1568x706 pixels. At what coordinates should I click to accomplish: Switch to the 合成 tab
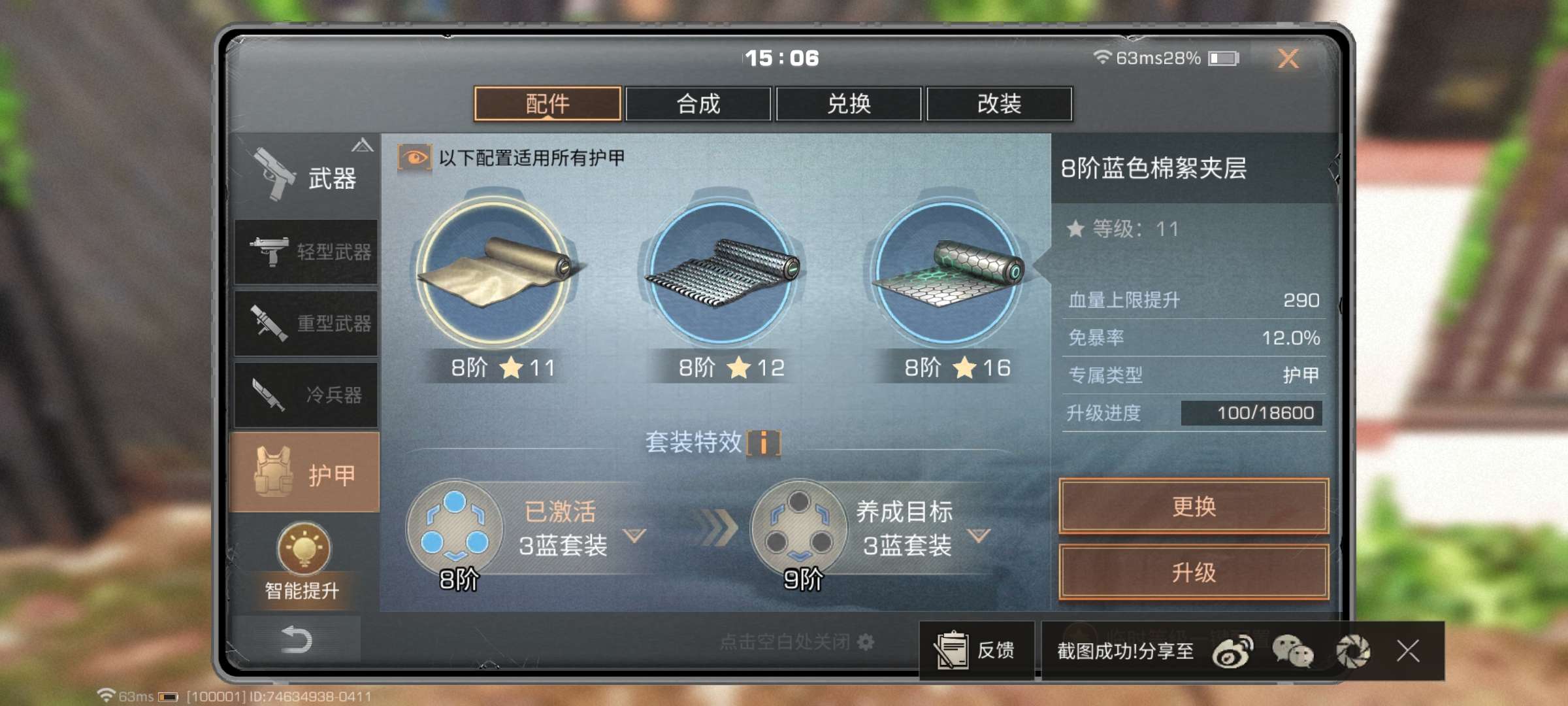698,104
